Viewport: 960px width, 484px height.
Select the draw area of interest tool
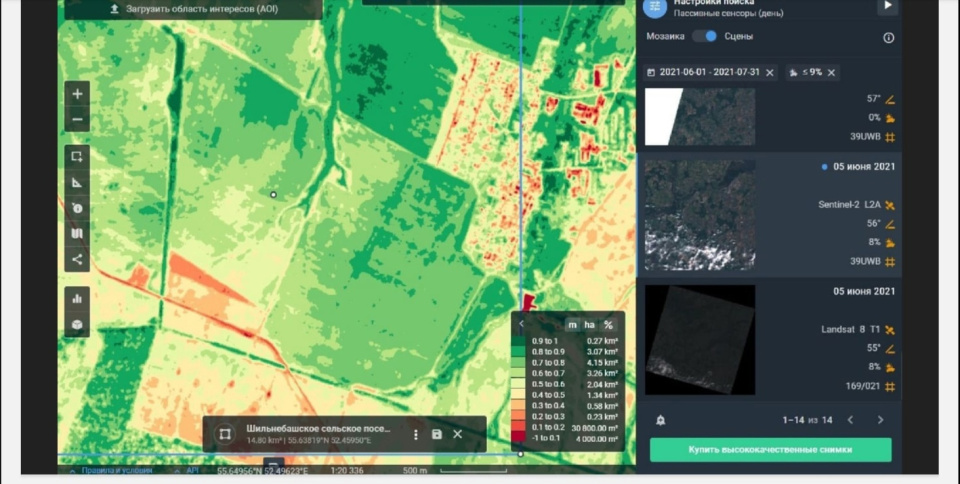77,157
